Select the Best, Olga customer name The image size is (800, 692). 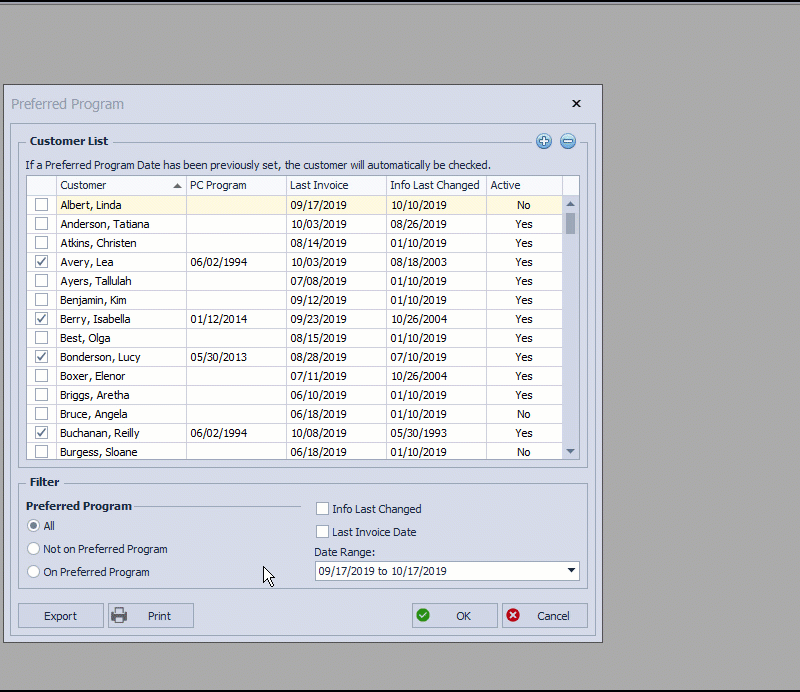[85, 338]
